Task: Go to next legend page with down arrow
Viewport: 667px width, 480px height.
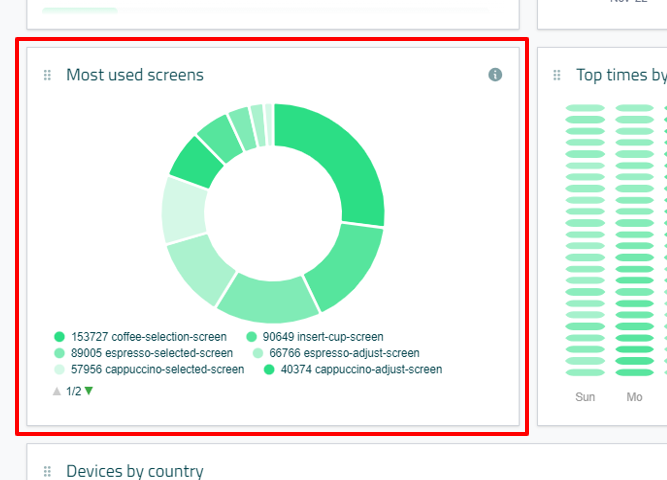Action: (89, 391)
